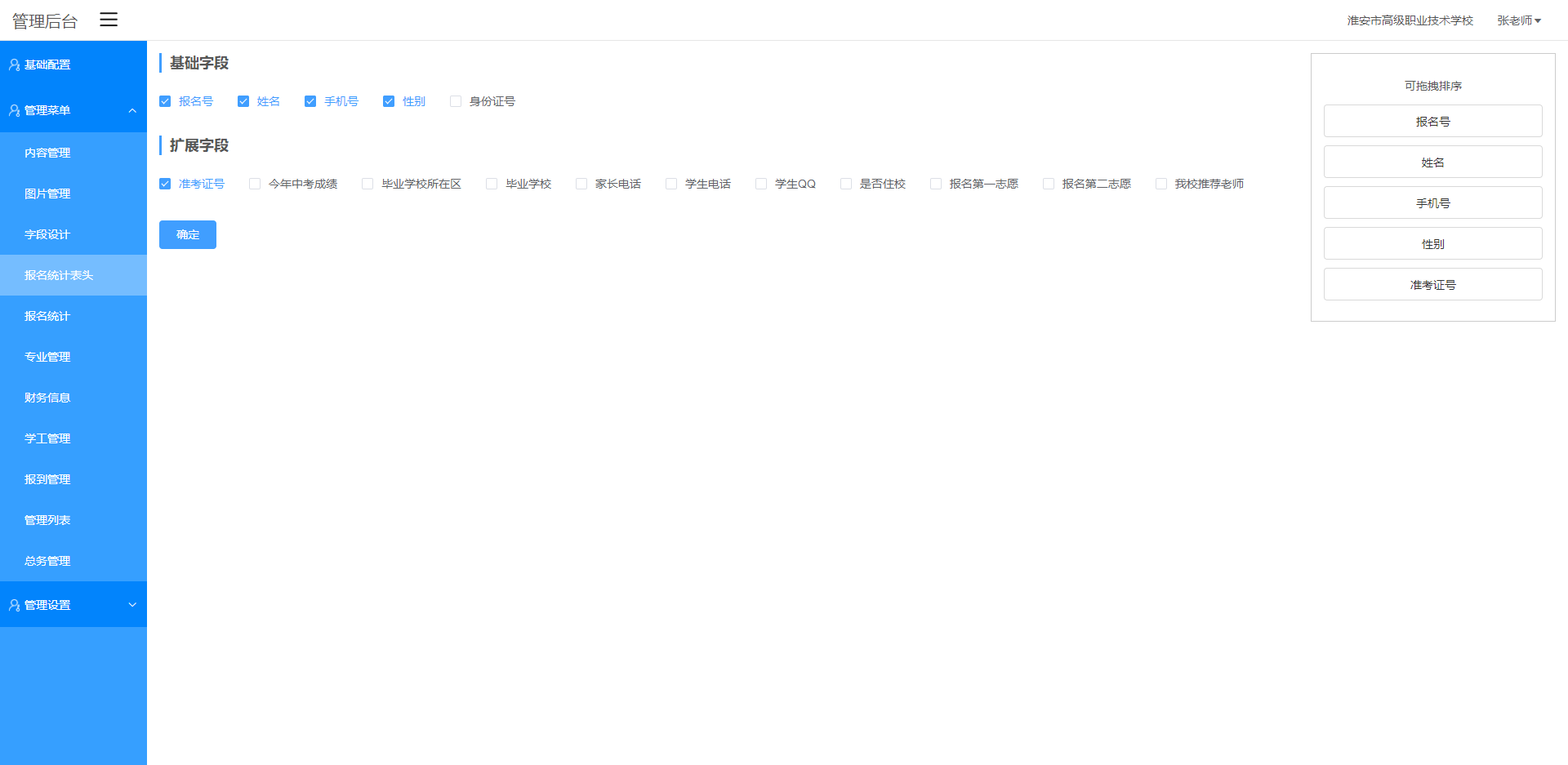This screenshot has height=765, width=1568.
Task: Check the 报名第二志愿 checkbox
Action: pyautogui.click(x=1049, y=184)
